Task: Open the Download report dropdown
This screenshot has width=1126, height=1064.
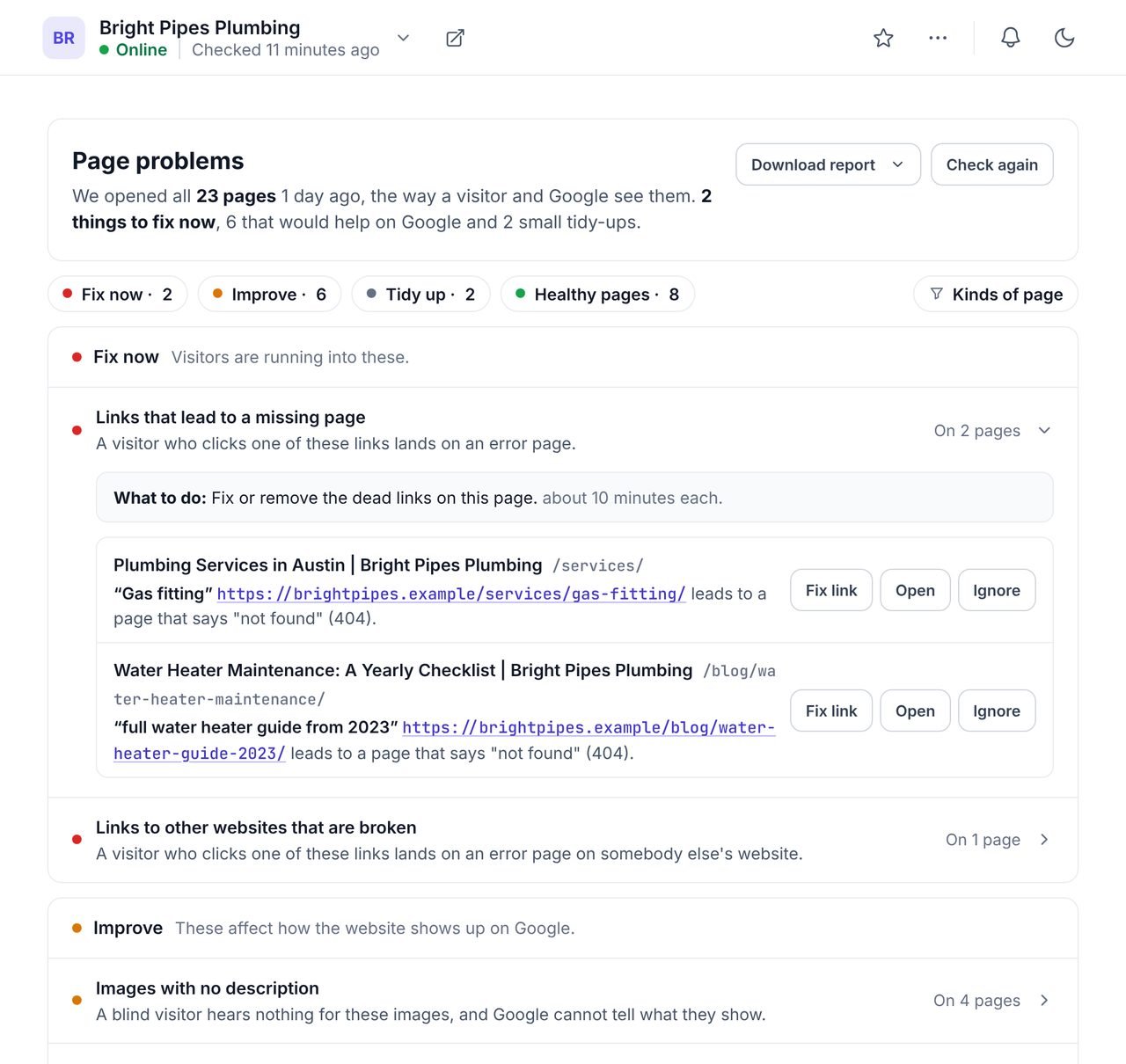Action: tap(828, 164)
